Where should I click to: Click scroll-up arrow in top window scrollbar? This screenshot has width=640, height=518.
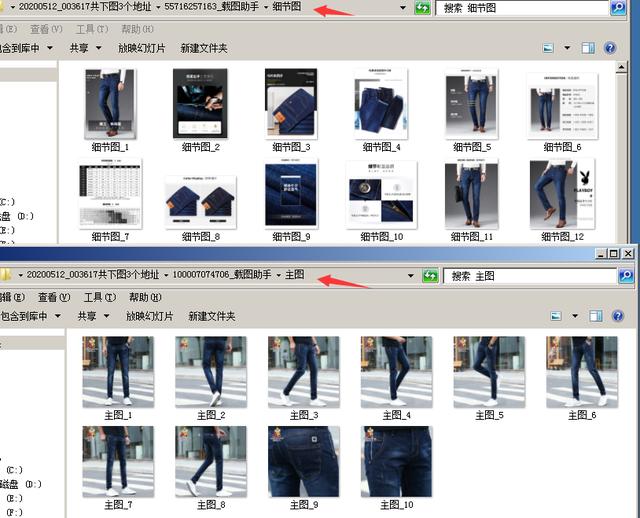621,67
